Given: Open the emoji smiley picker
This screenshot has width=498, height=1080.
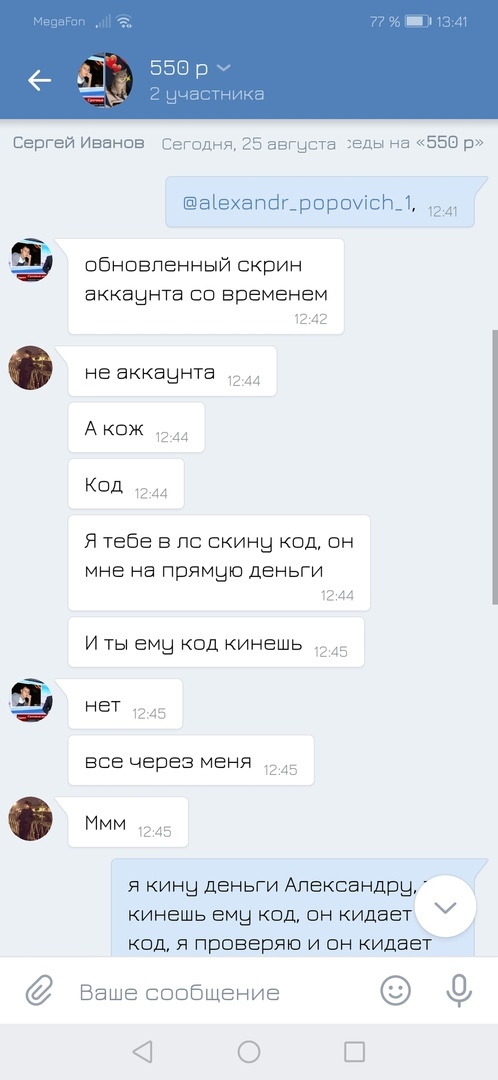Looking at the screenshot, I should [395, 991].
